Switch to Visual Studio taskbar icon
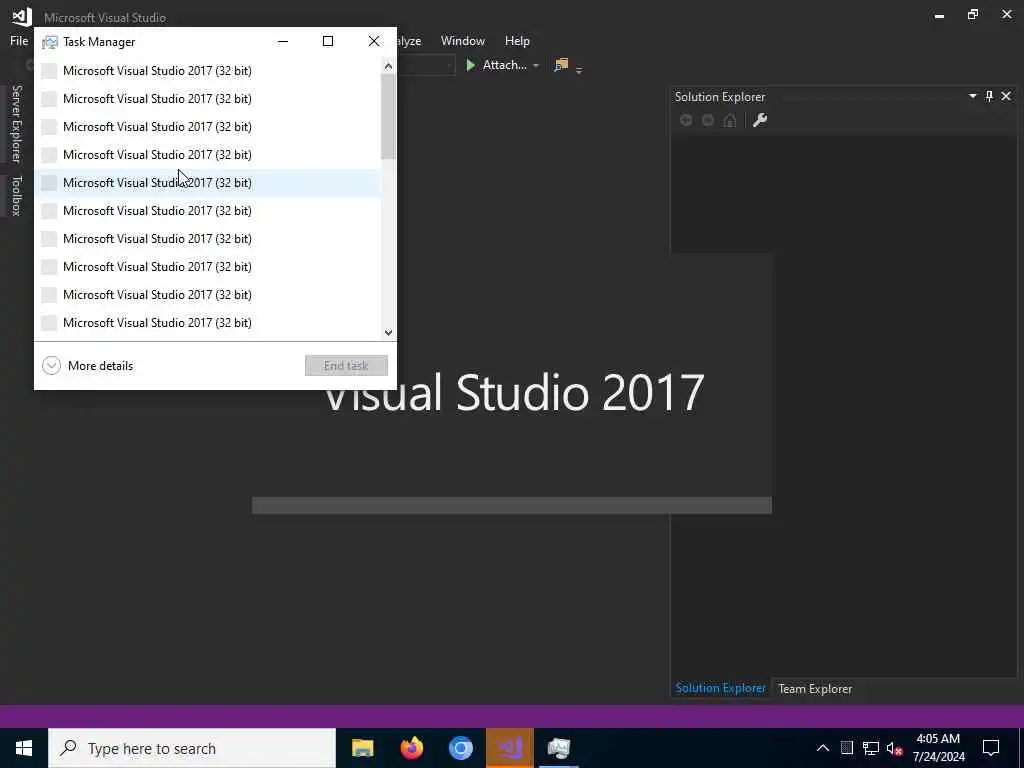Viewport: 1024px width, 768px height. 509,748
